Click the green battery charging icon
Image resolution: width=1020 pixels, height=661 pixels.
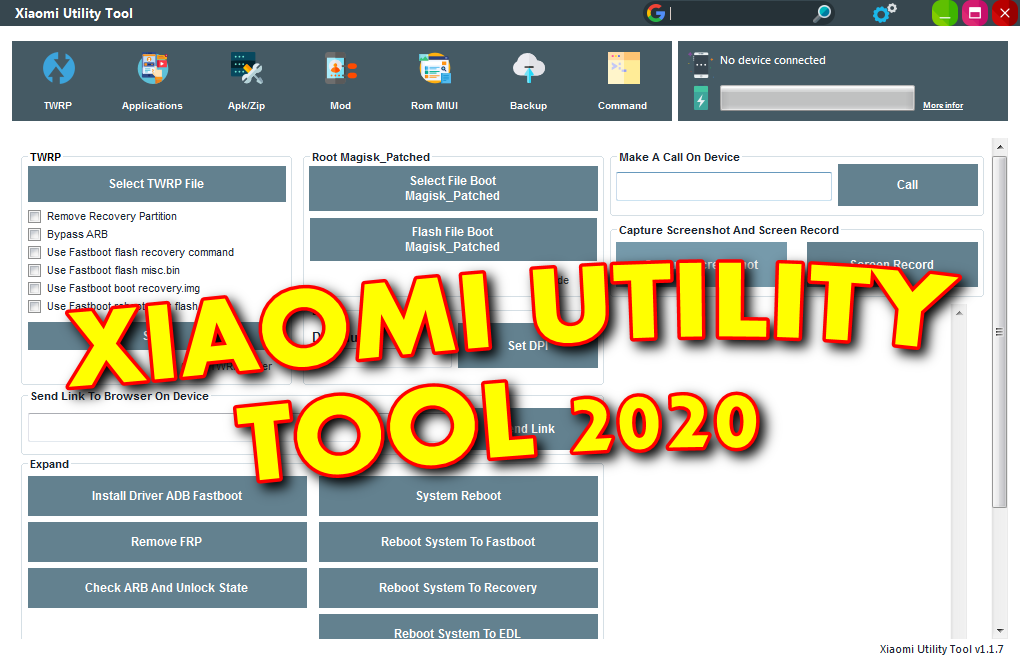(701, 98)
